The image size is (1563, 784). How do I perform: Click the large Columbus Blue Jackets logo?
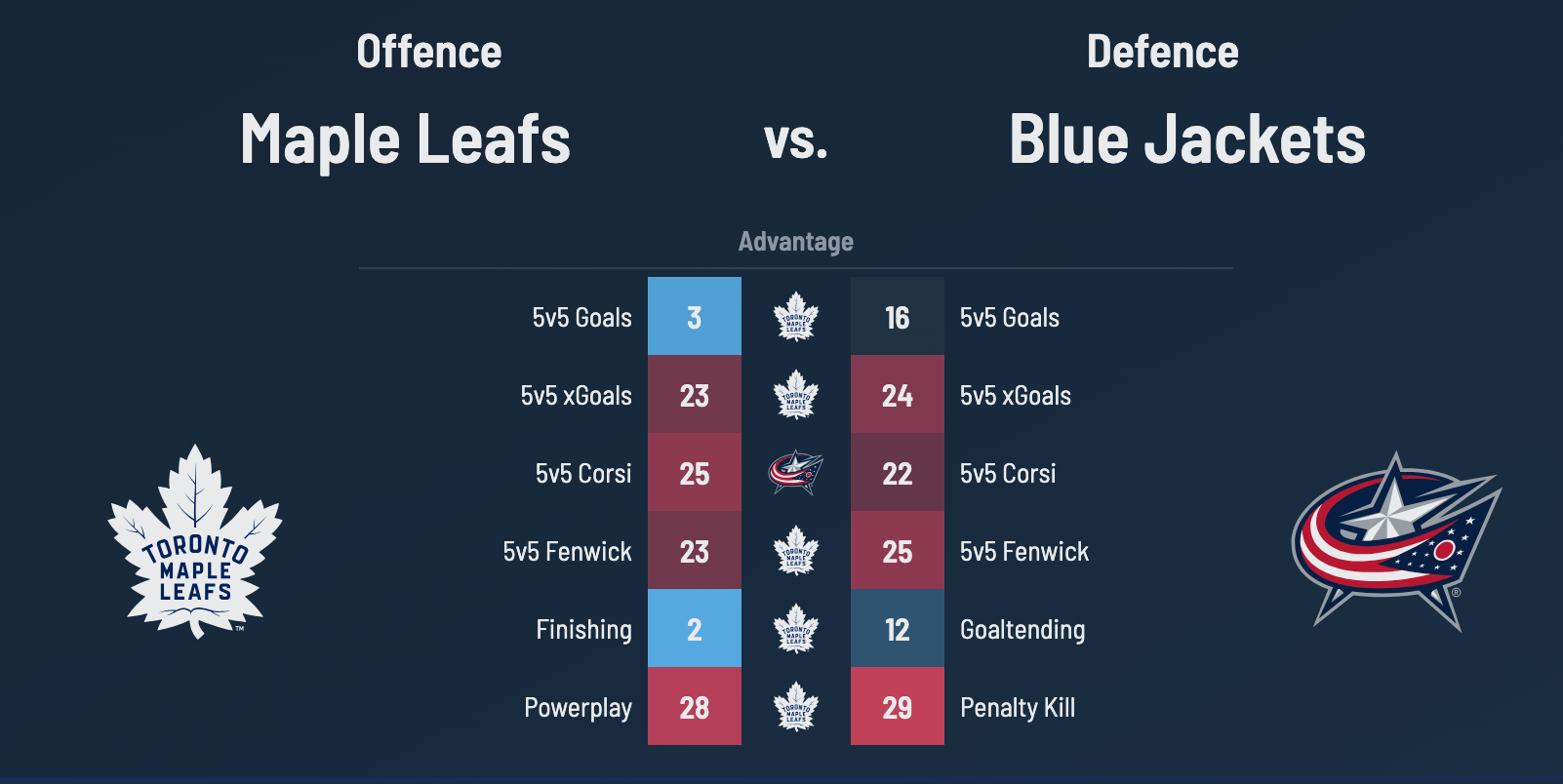pyautogui.click(x=1395, y=540)
